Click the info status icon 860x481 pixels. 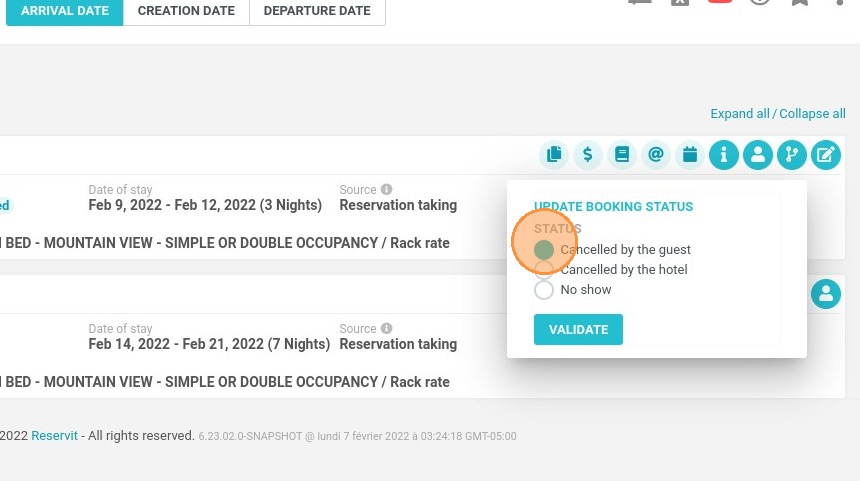724,155
